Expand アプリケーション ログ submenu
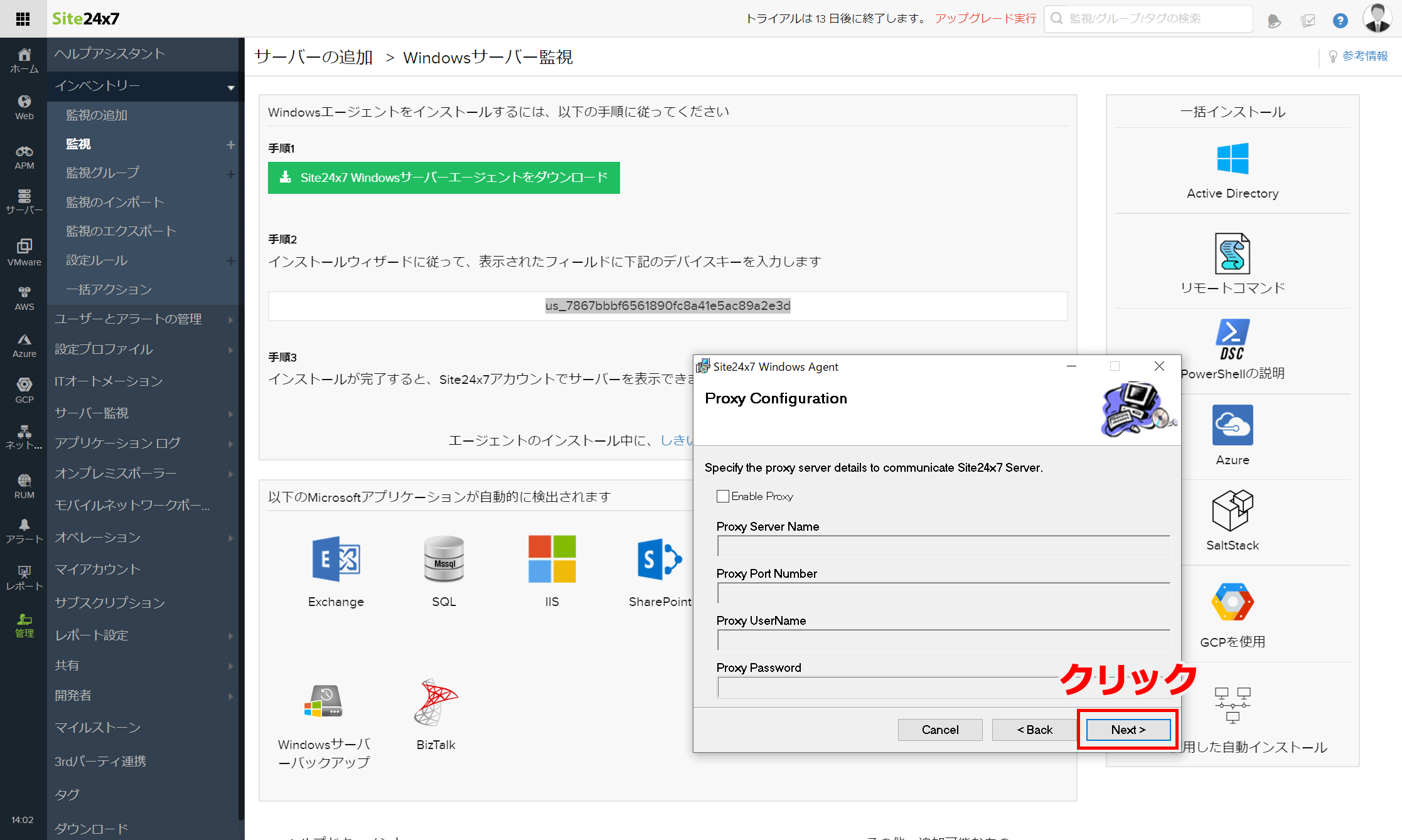The width and height of the screenshot is (1402, 840). 231,444
